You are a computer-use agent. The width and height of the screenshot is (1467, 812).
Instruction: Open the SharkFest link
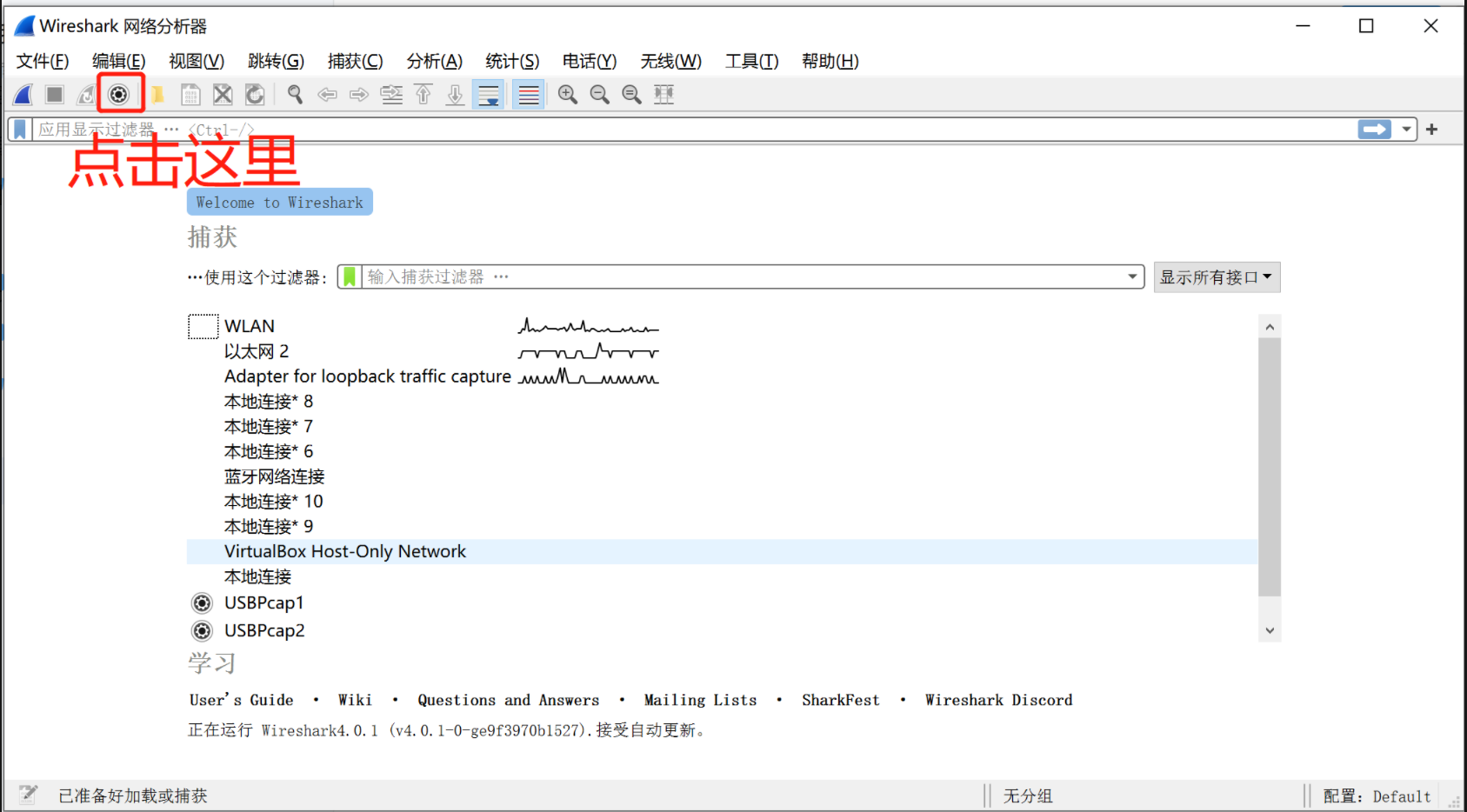tap(841, 700)
